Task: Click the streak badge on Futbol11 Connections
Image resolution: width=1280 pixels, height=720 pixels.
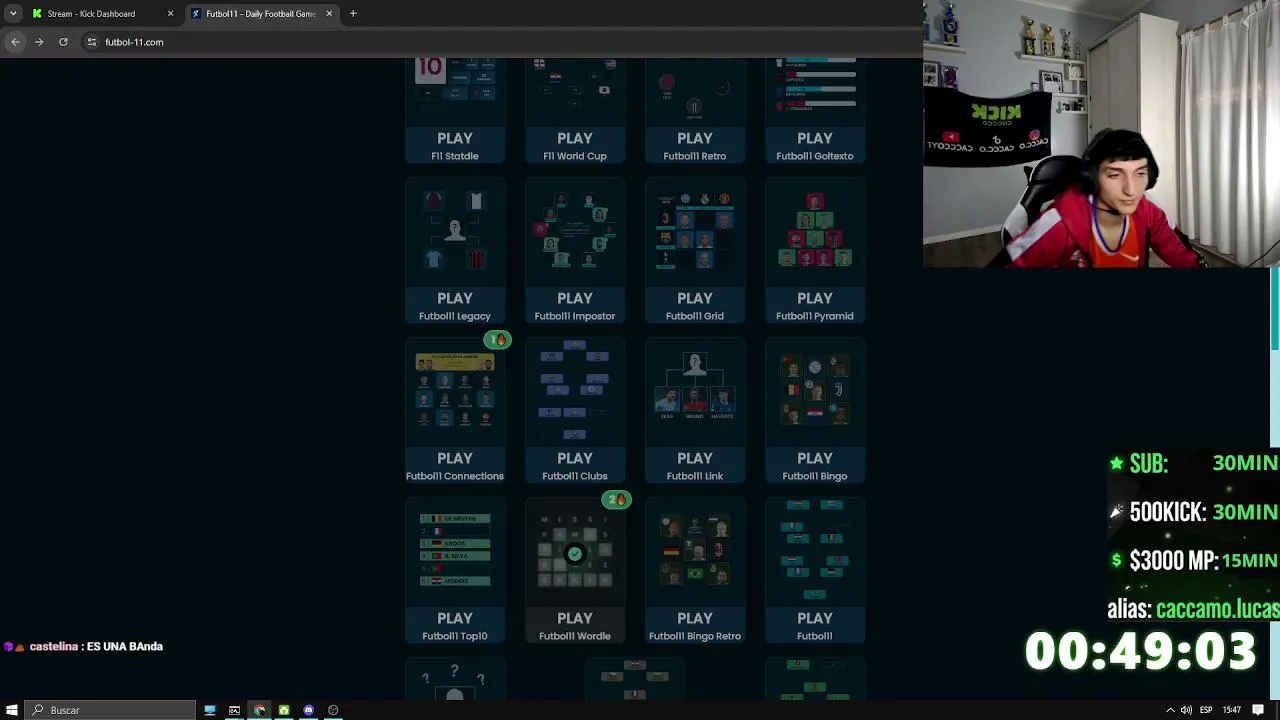Action: click(497, 340)
